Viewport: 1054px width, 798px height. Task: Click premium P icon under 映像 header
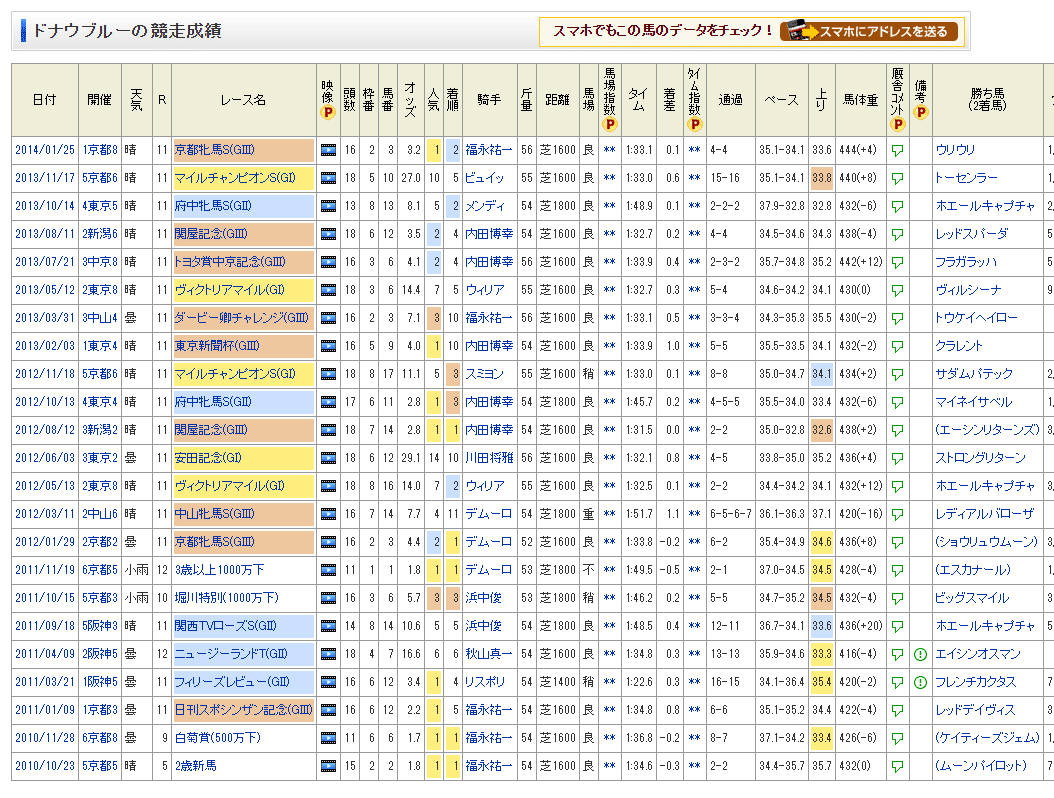[327, 113]
